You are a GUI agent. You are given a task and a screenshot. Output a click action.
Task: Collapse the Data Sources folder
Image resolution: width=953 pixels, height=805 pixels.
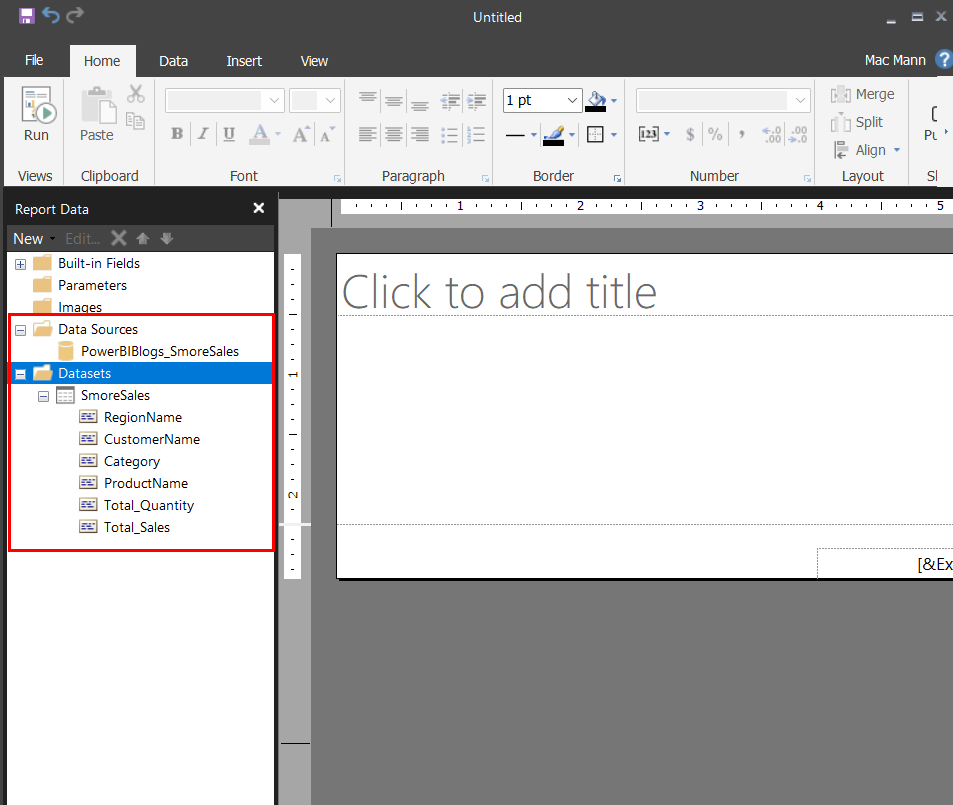pyautogui.click(x=21, y=330)
